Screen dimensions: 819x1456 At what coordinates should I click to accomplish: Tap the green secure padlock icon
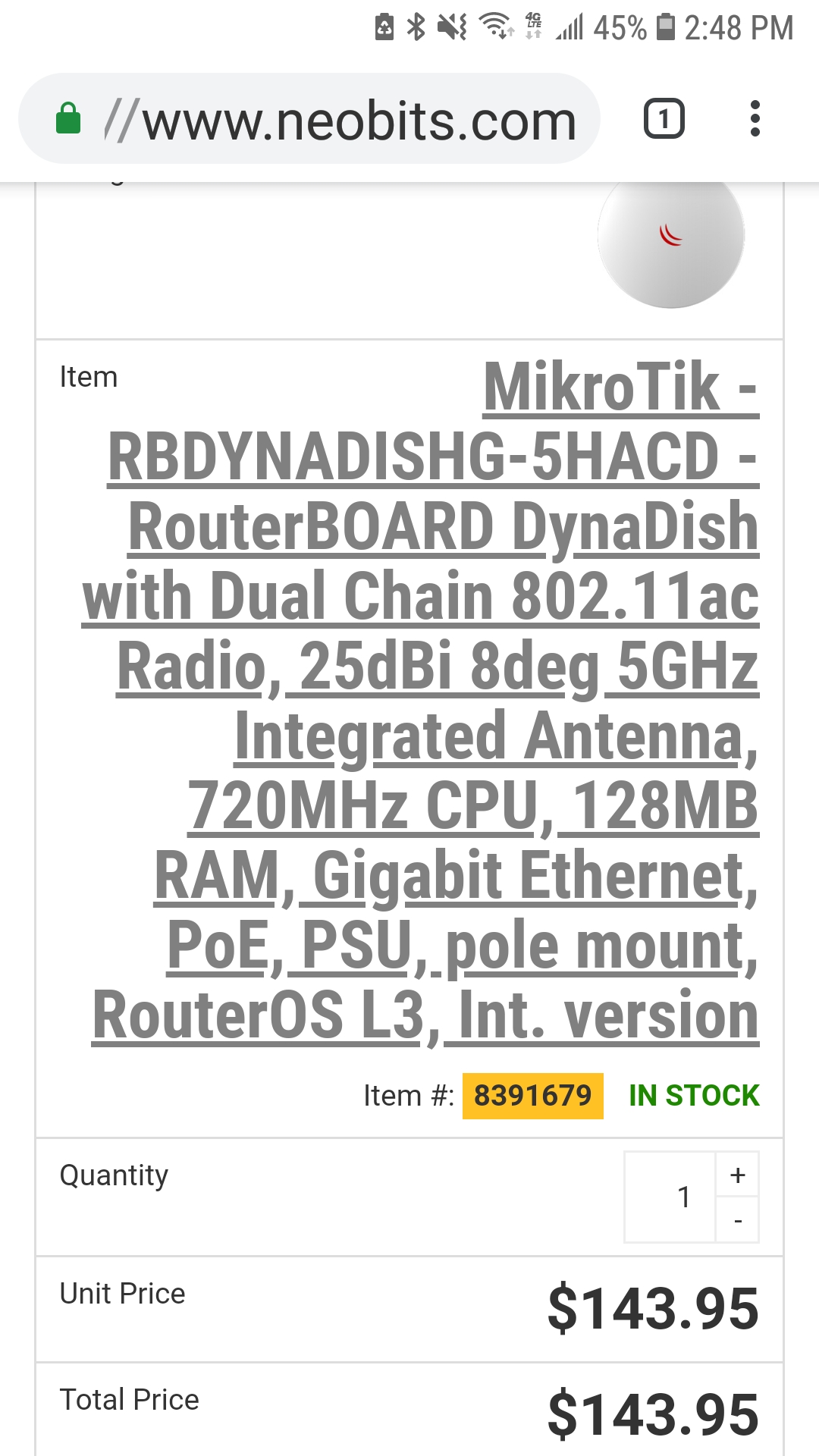tap(68, 119)
